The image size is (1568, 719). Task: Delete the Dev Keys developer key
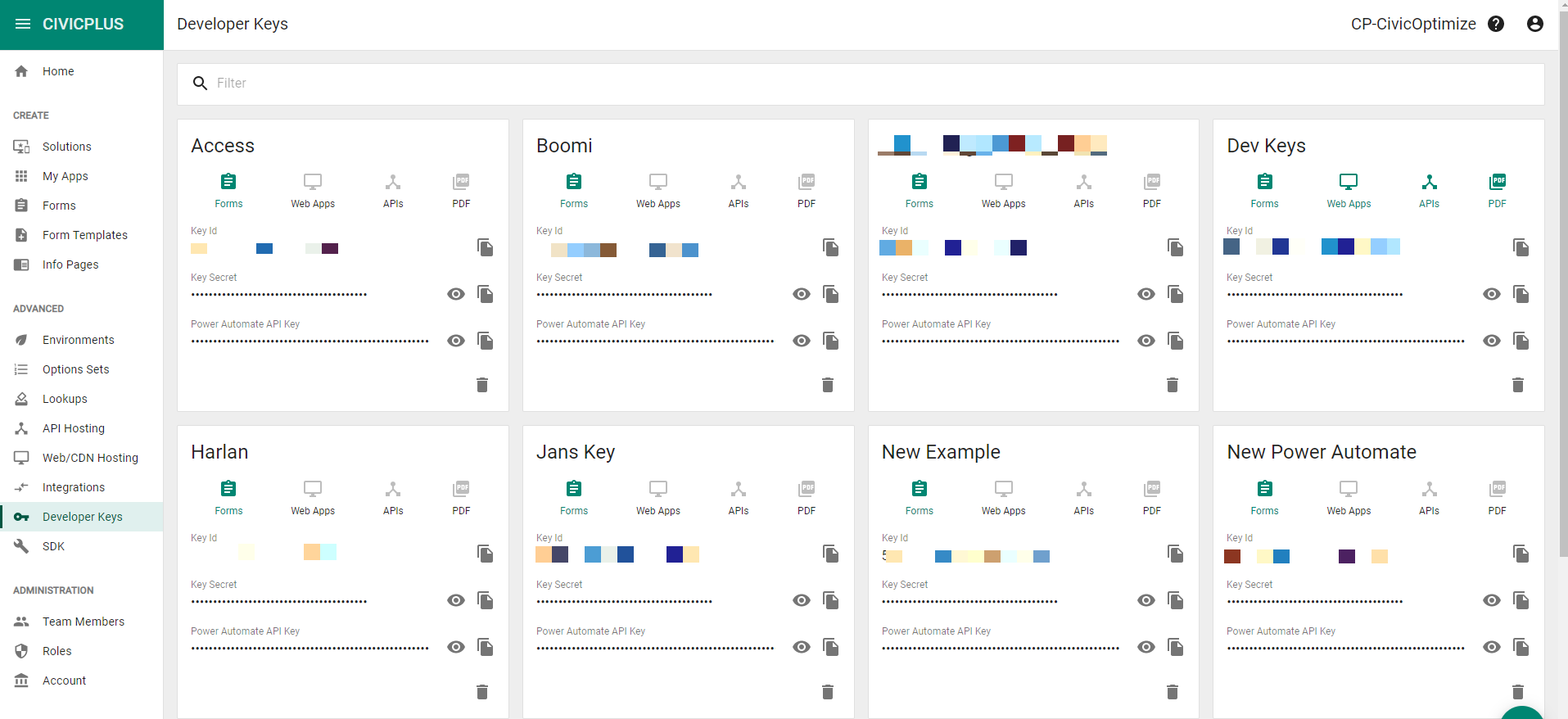(x=1518, y=385)
